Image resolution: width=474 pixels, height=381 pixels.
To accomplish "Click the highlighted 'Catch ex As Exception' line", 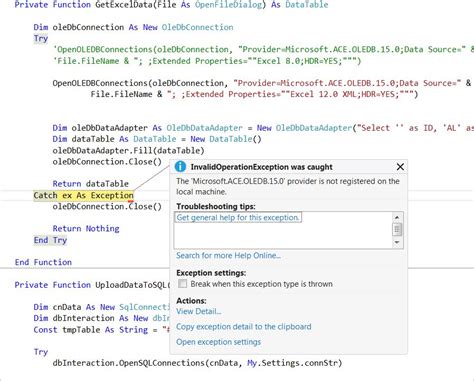I will pyautogui.click(x=83, y=195).
